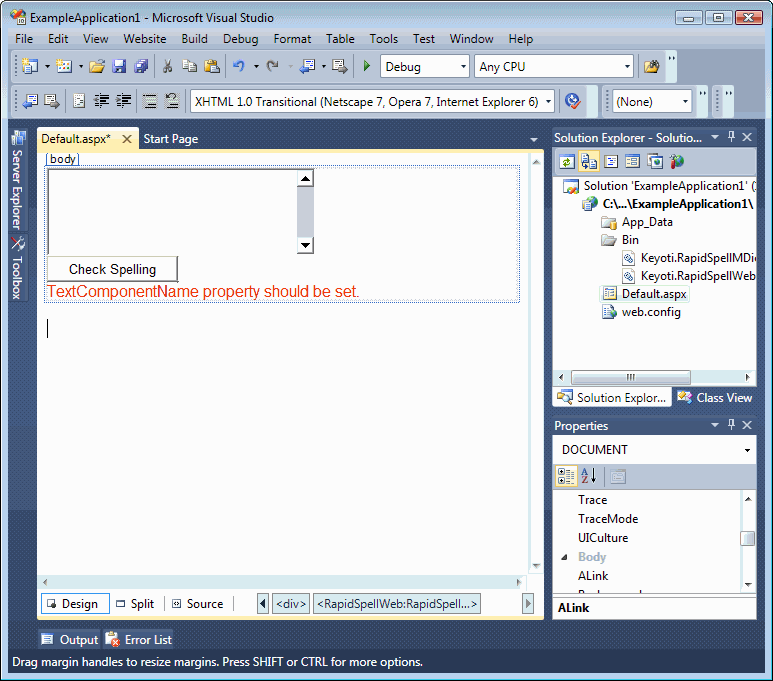773x681 pixels.
Task: Open the Table menu
Action: click(340, 38)
